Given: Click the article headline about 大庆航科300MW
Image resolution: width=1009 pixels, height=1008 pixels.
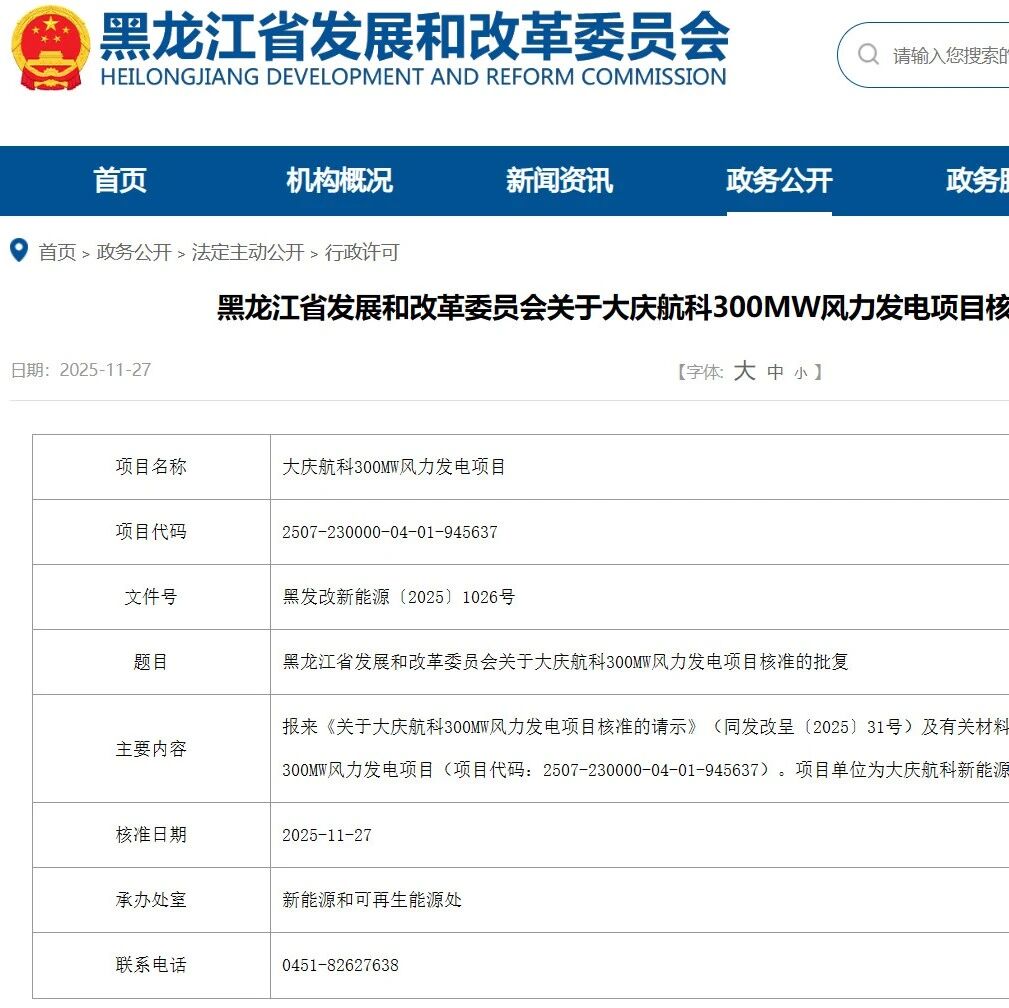Looking at the screenshot, I should tap(613, 308).
